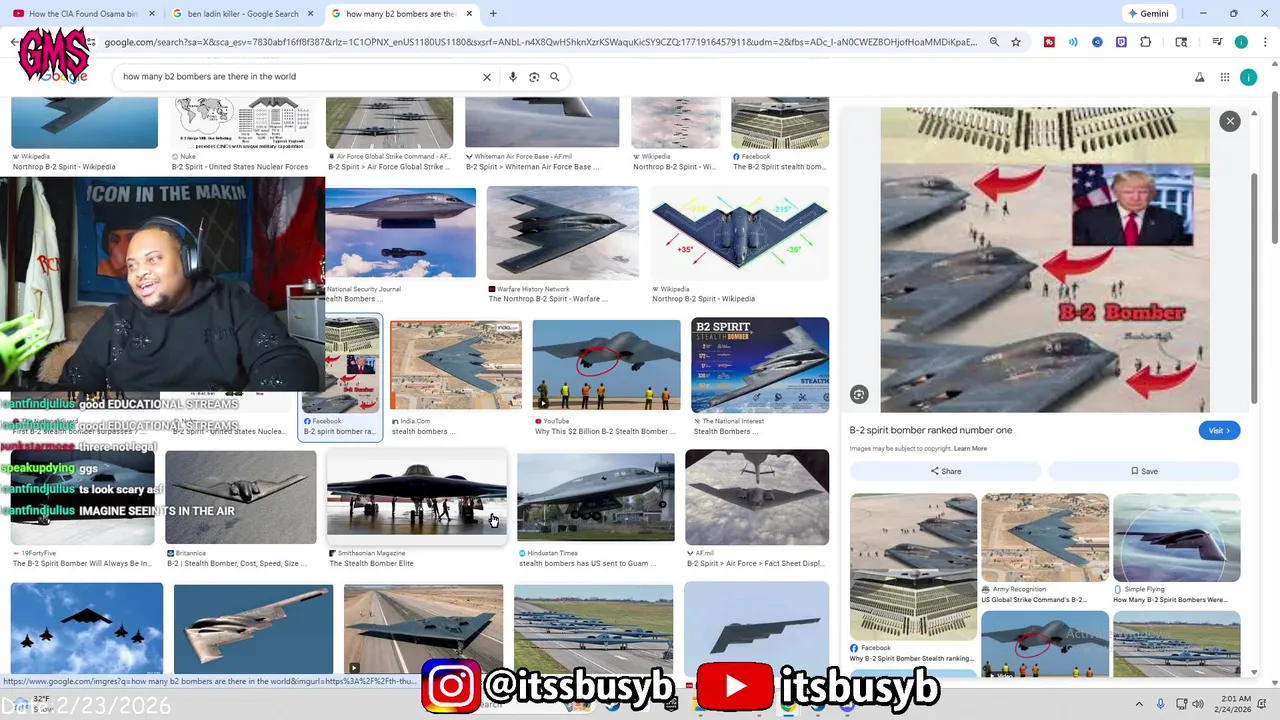Screen dimensions: 1280x720
Task: Open the India.com stealth bombers image
Action: pos(455,365)
